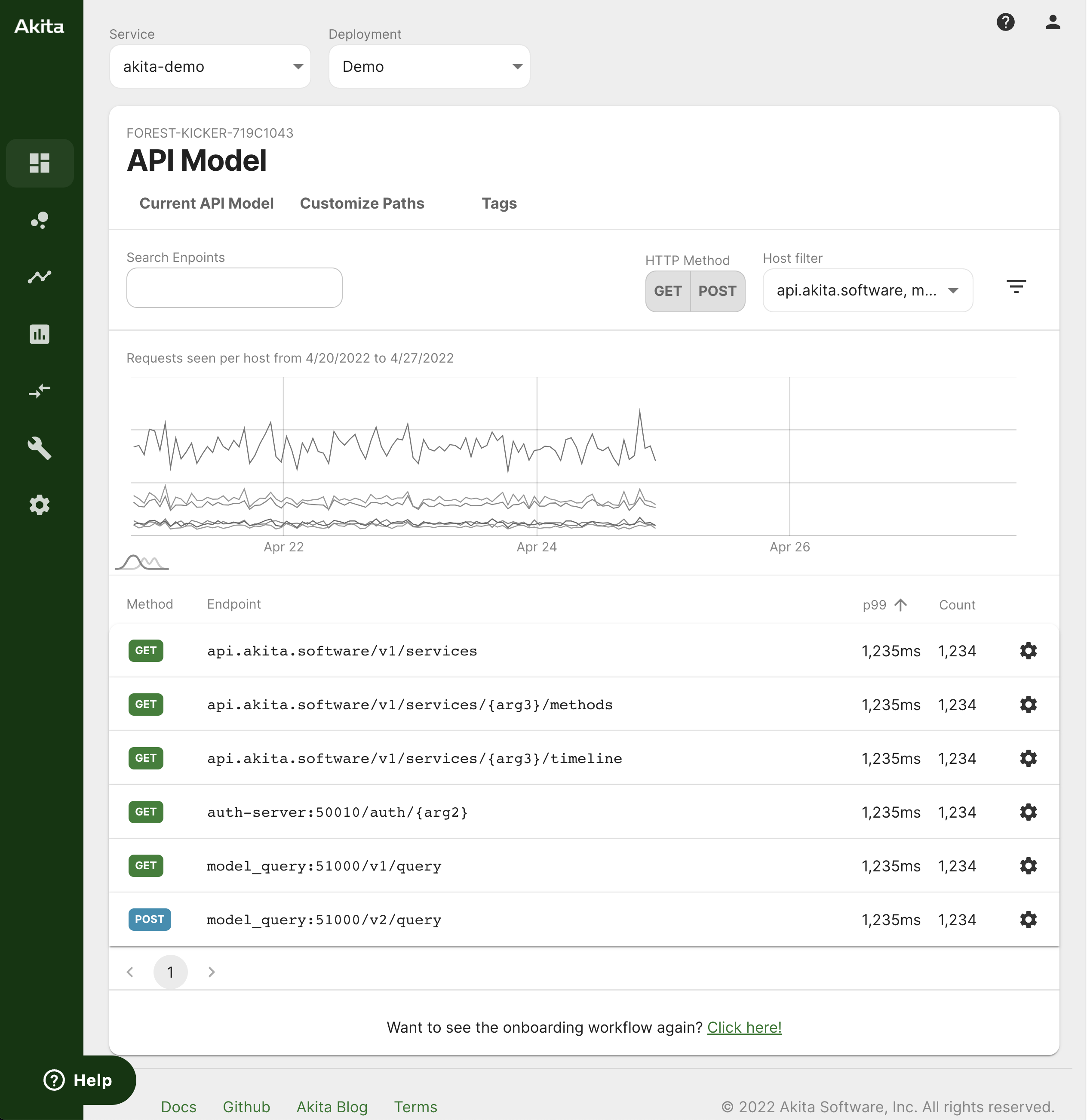Open the Akita Blog footer link
This screenshot has height=1120, width=1087.
click(x=331, y=1106)
